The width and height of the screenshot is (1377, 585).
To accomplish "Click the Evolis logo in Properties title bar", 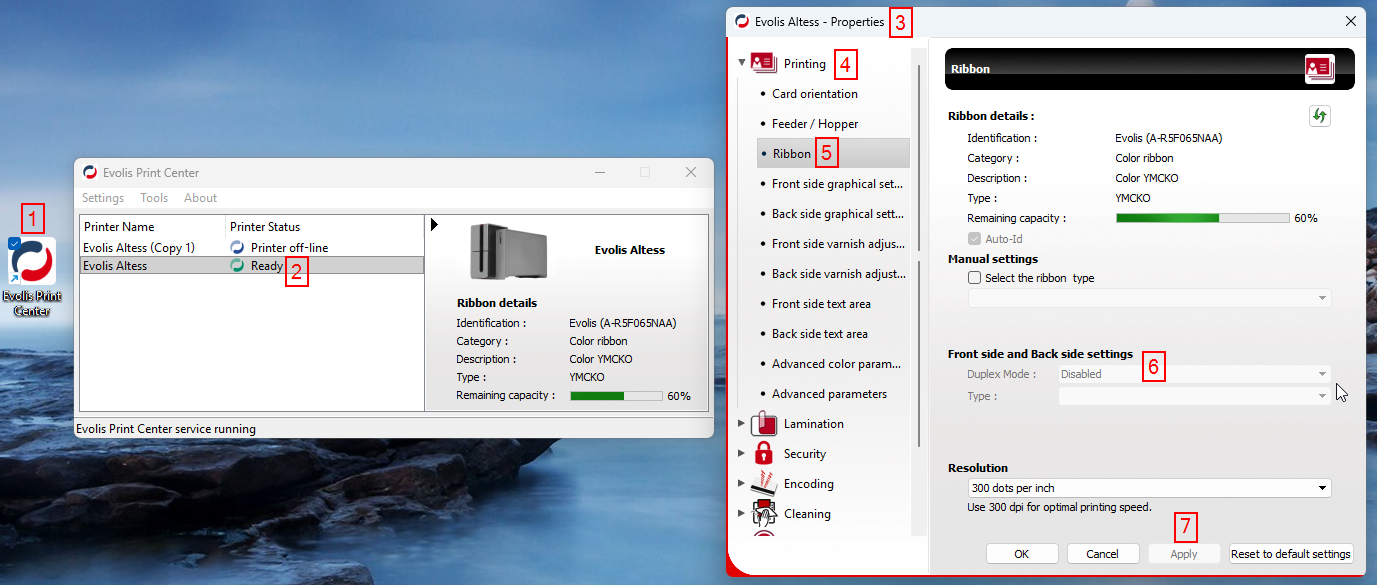I will point(742,21).
